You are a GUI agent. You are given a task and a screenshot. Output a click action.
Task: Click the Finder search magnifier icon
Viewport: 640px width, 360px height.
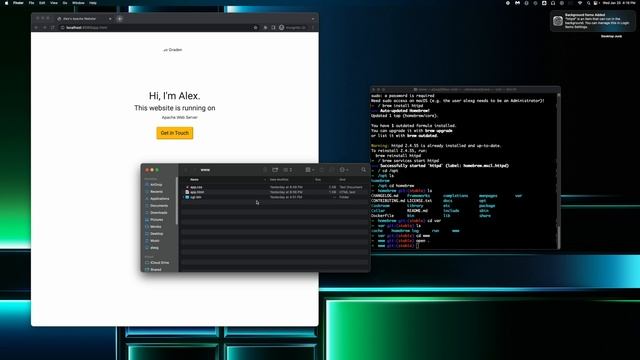tap(363, 170)
